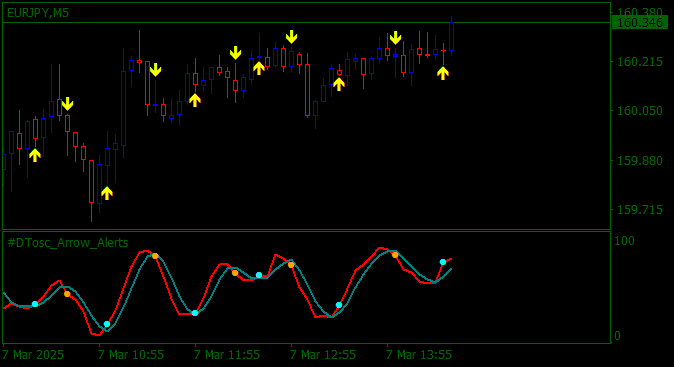Click the lowest yellow up arrow on chart
Screen dimensions: 674x367
pyautogui.click(x=107, y=193)
